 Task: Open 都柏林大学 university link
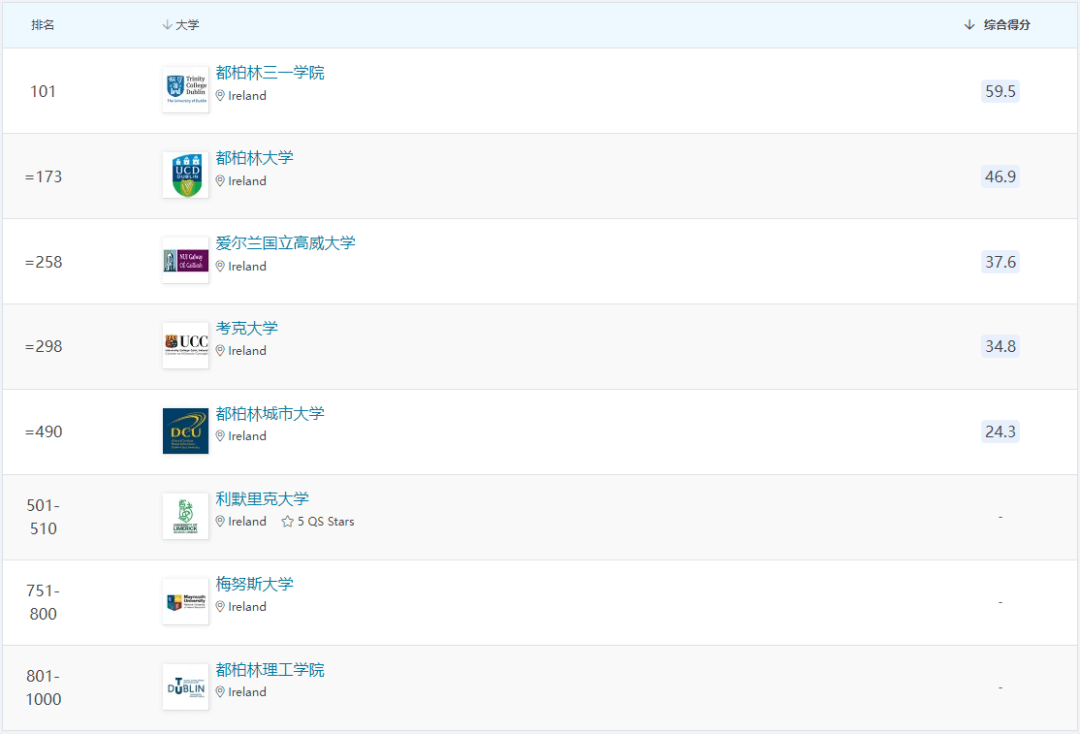(x=254, y=158)
